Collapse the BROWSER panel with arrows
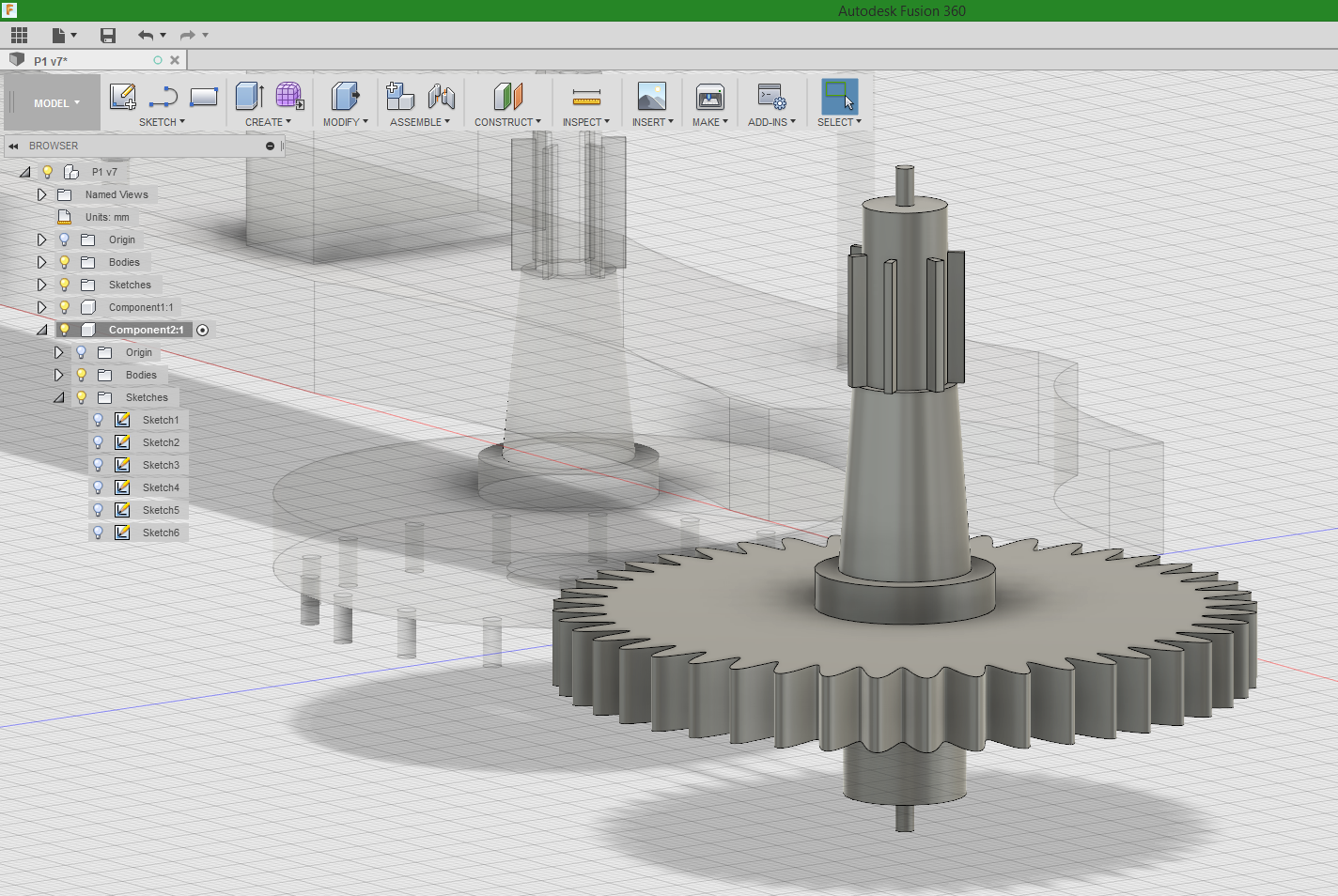1338x896 pixels. click(x=14, y=146)
